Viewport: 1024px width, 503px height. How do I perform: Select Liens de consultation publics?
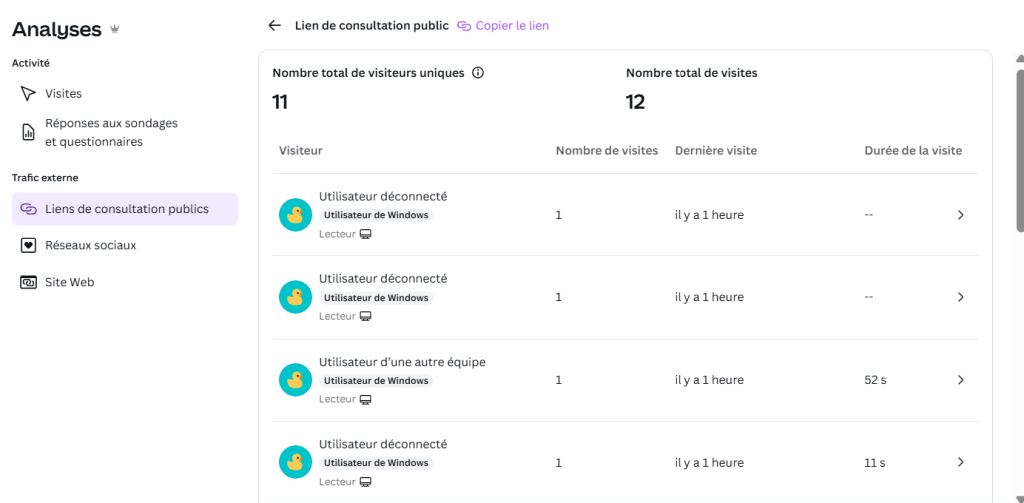(125, 209)
